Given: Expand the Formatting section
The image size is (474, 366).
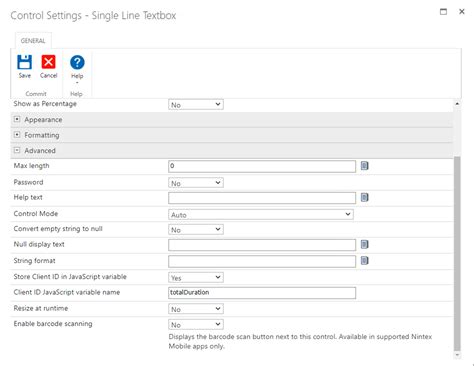Looking at the screenshot, I should (x=17, y=135).
